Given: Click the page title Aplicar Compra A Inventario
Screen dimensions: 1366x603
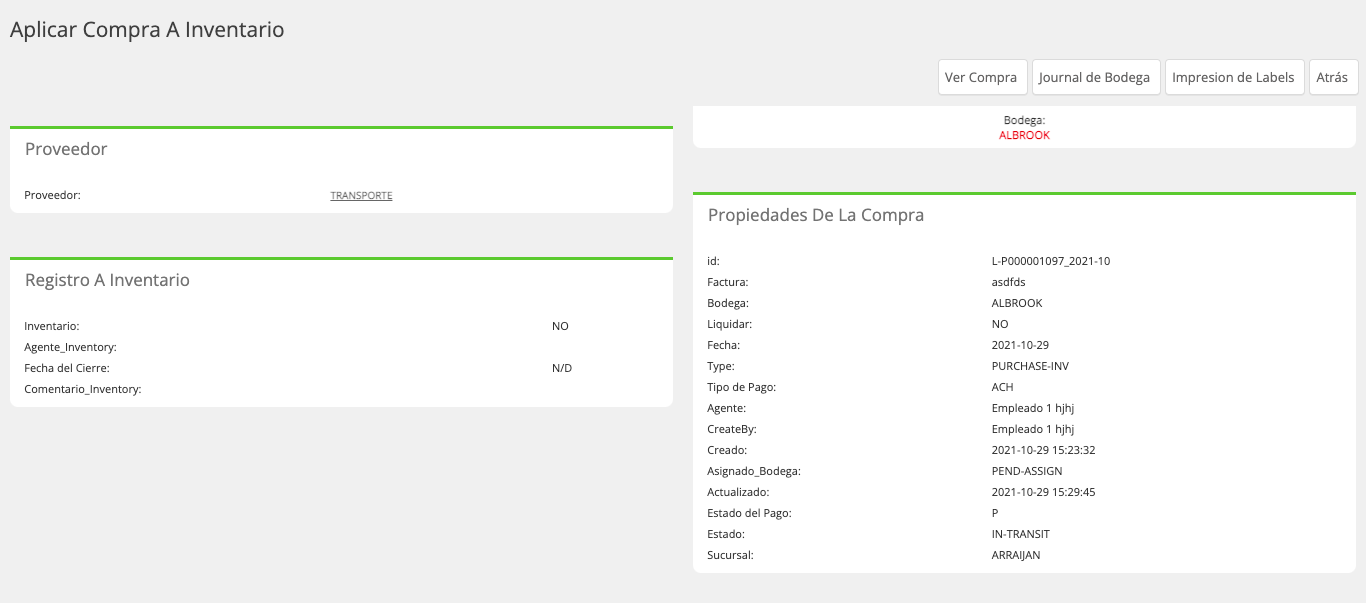Looking at the screenshot, I should [147, 30].
